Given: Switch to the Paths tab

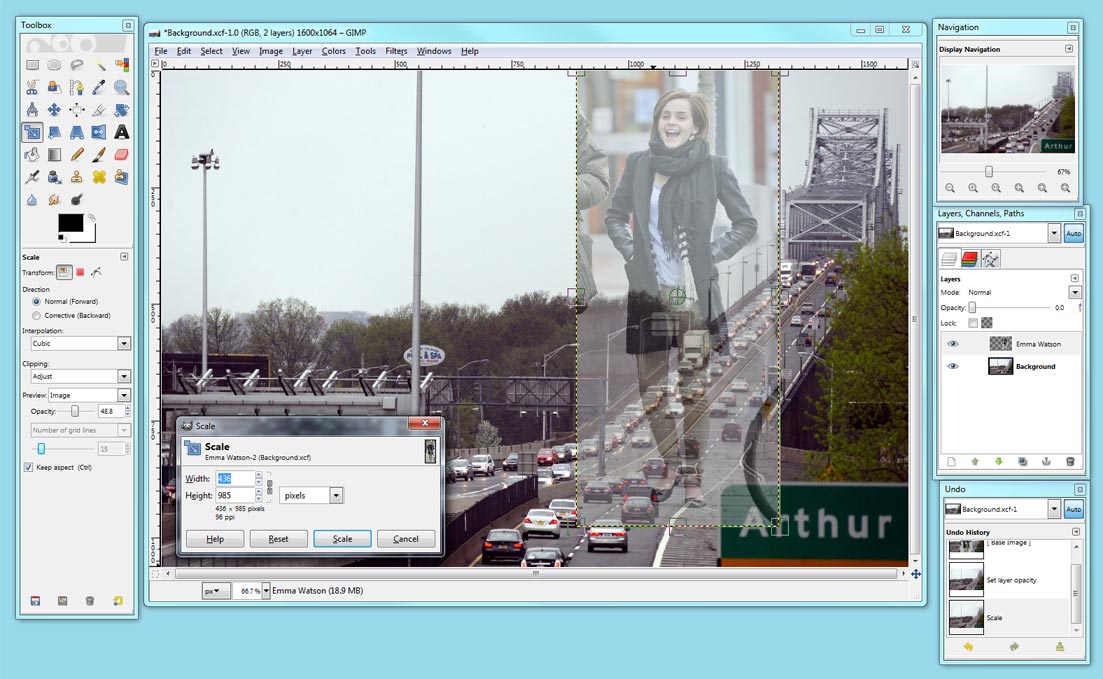Looking at the screenshot, I should 990,260.
